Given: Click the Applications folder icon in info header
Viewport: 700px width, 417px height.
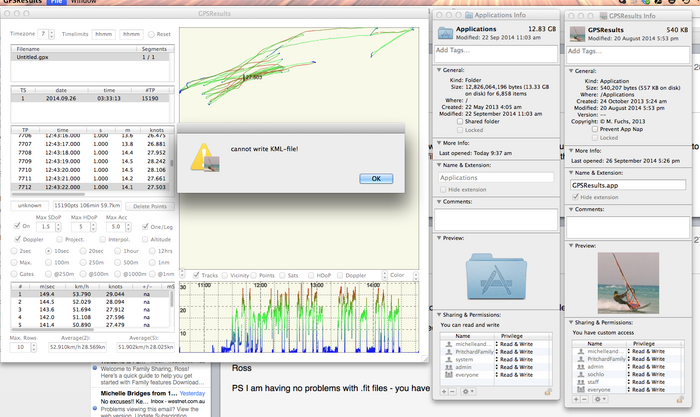Looking at the screenshot, I should coord(447,33).
